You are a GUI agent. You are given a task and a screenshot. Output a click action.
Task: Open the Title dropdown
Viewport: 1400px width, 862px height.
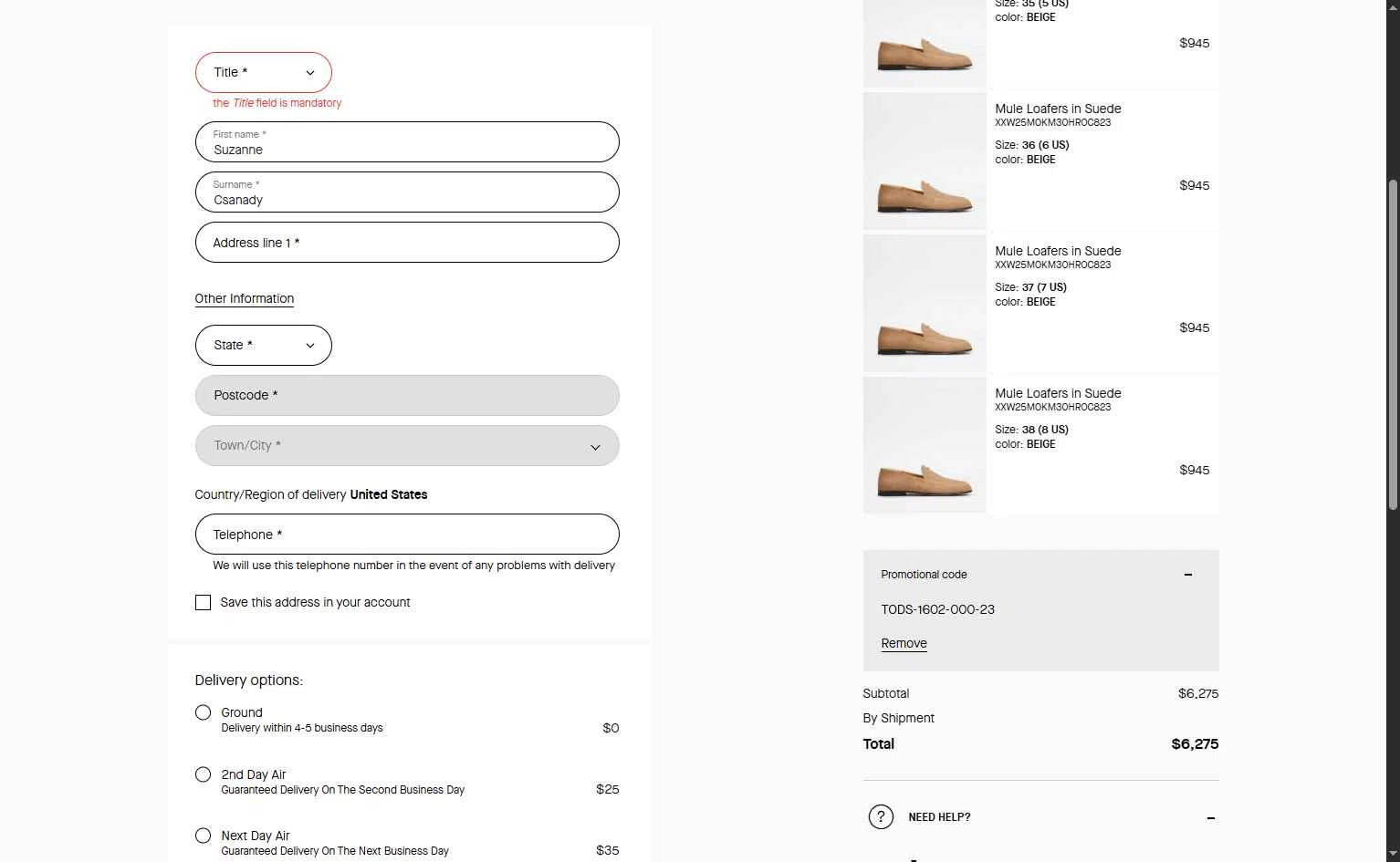264,73
